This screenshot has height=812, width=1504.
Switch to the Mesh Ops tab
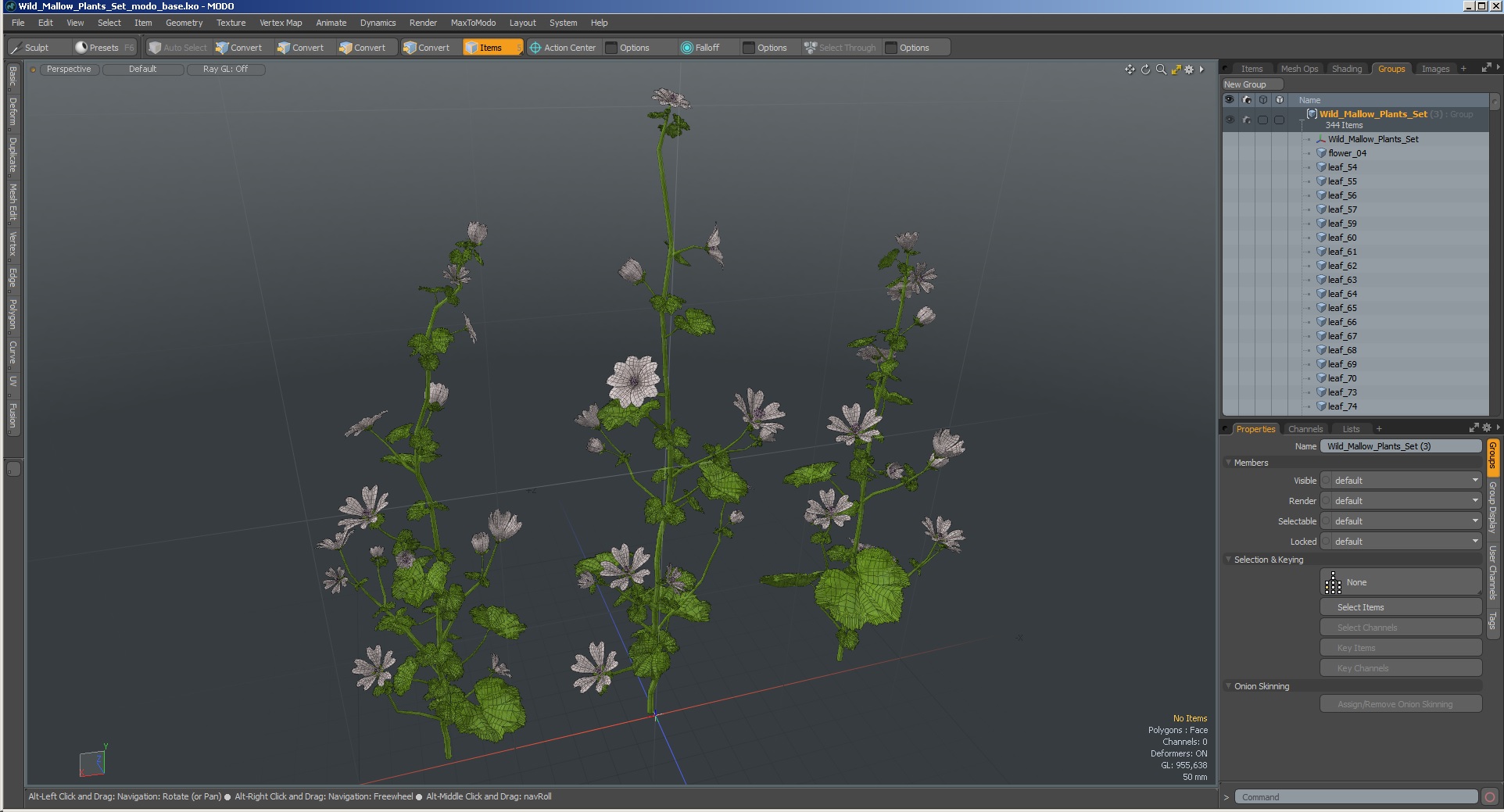(1299, 69)
